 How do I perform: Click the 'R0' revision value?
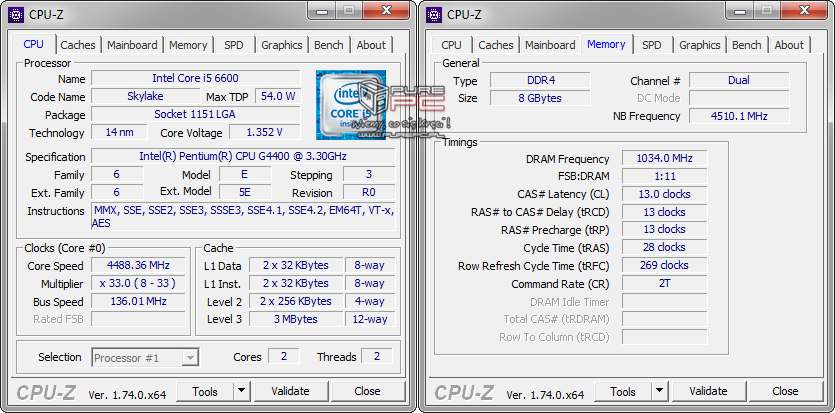click(x=369, y=192)
